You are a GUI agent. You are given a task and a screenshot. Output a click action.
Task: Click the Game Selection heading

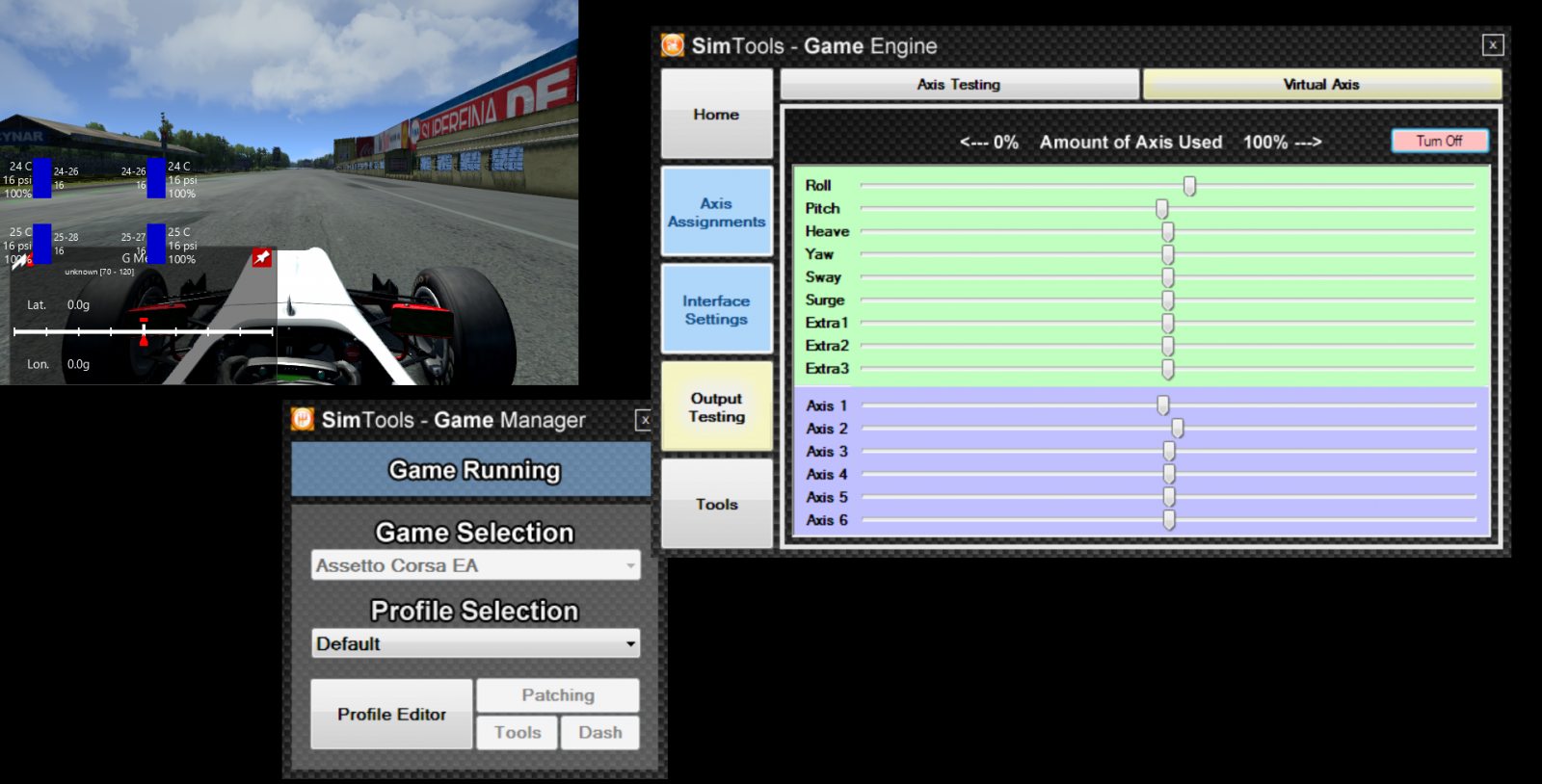point(474,533)
